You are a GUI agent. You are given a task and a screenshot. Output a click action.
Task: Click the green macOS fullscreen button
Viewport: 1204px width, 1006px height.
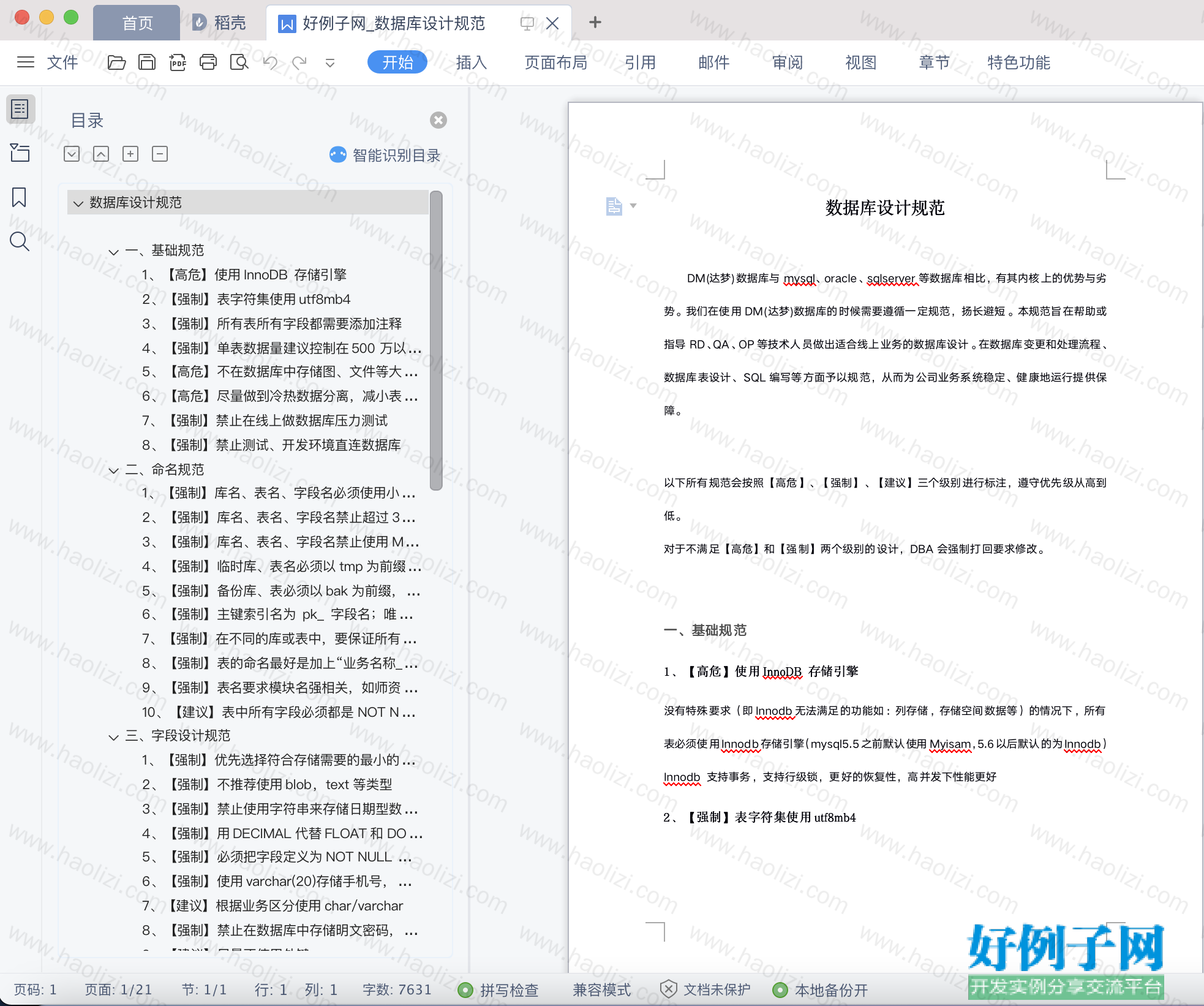pos(71,17)
